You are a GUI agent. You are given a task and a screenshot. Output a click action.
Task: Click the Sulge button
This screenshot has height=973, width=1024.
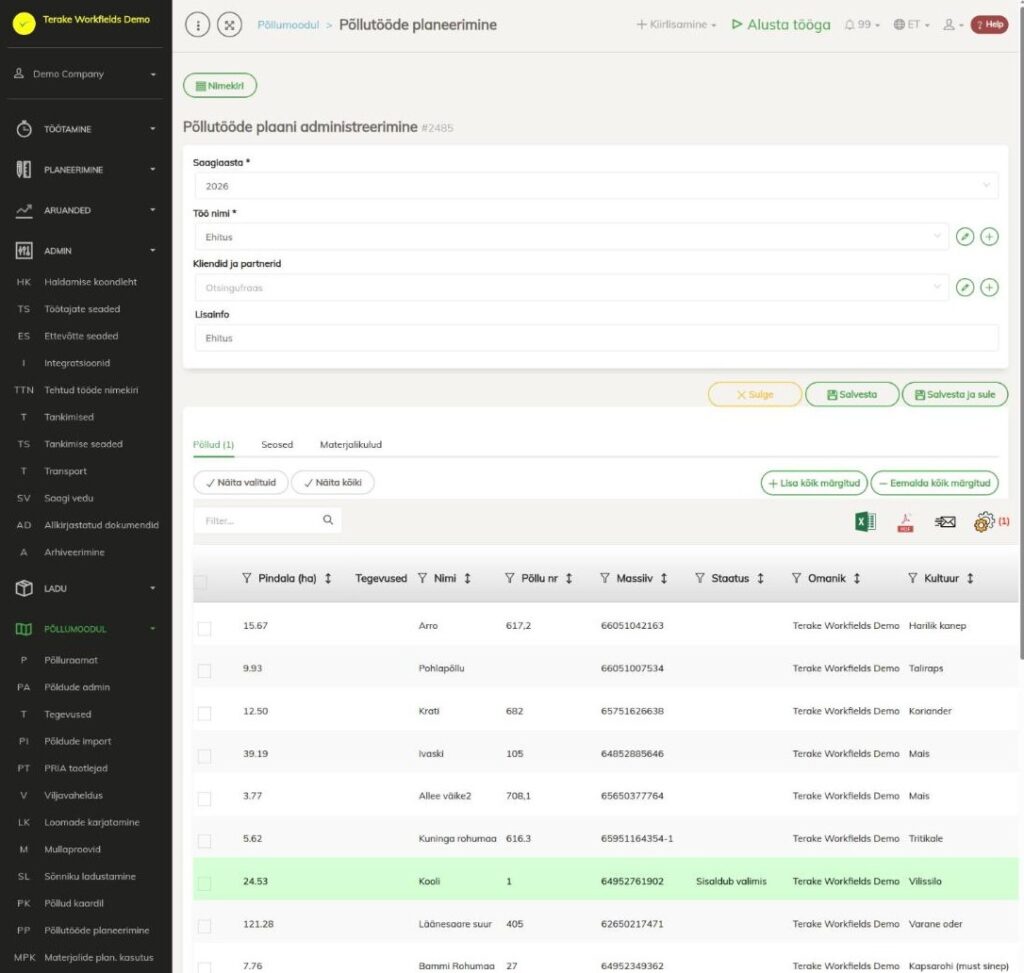(755, 394)
